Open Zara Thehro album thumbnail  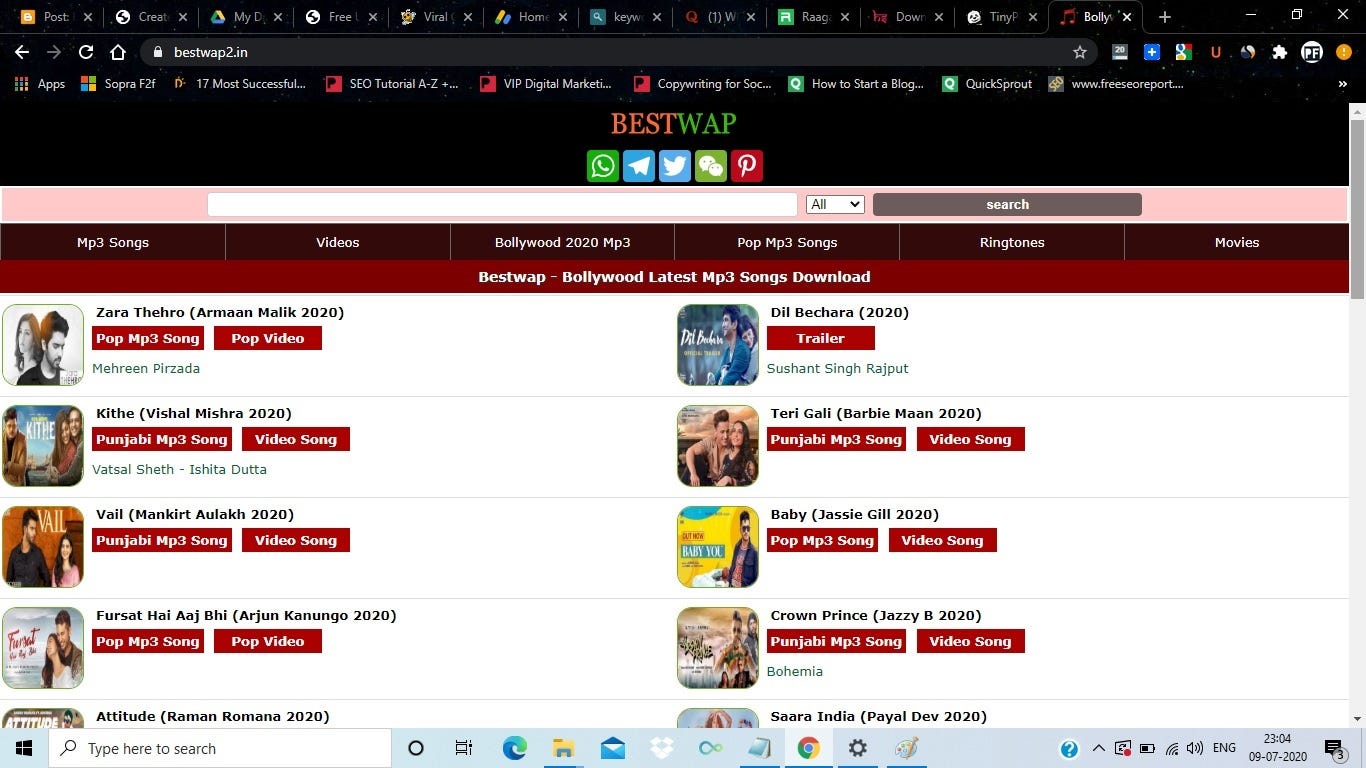(43, 345)
